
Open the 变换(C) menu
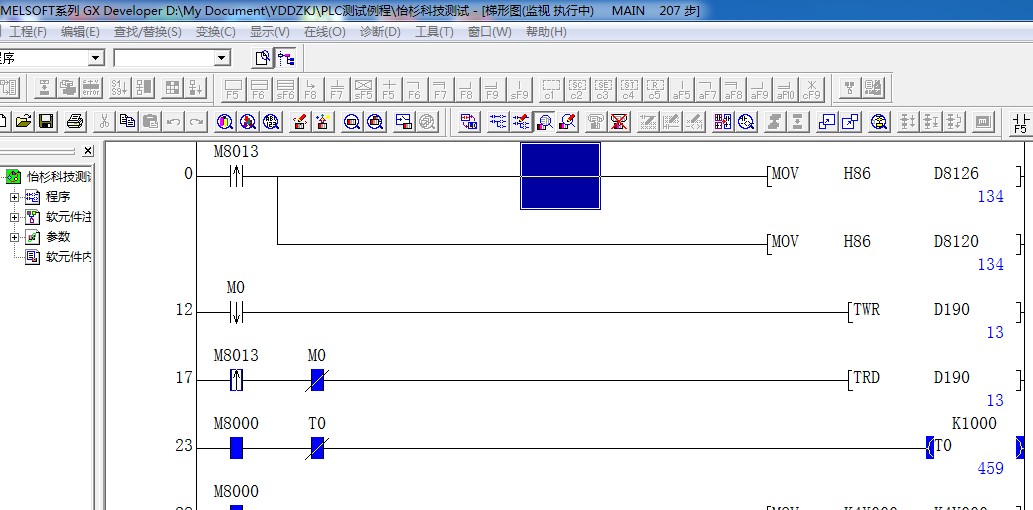[x=215, y=32]
